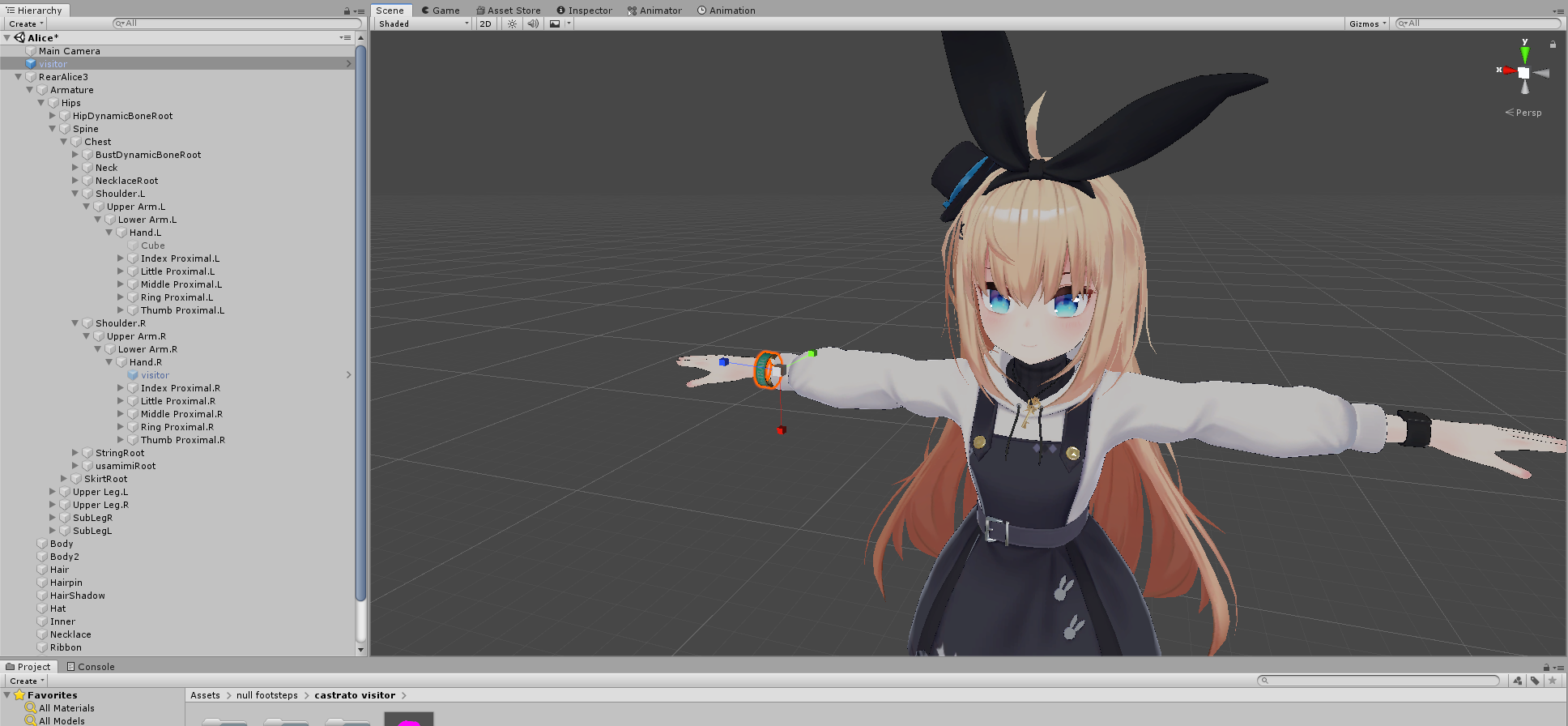Switch to Game tab
Image resolution: width=1568 pixels, height=726 pixels.
(441, 11)
